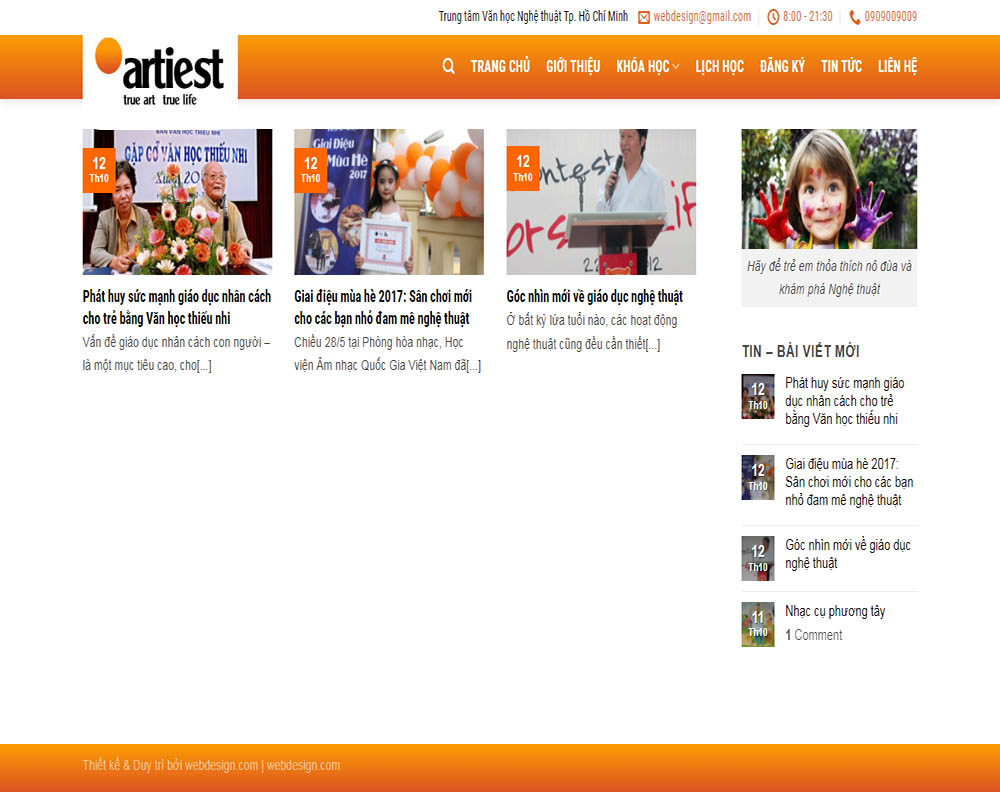Open the search magnifier icon in navbar
This screenshot has height=792, width=1000.
448,66
